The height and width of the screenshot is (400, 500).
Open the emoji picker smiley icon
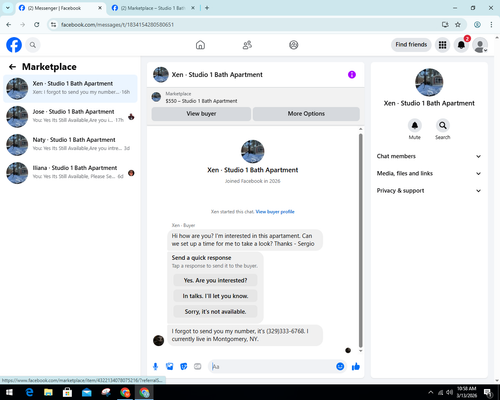[x=340, y=367]
